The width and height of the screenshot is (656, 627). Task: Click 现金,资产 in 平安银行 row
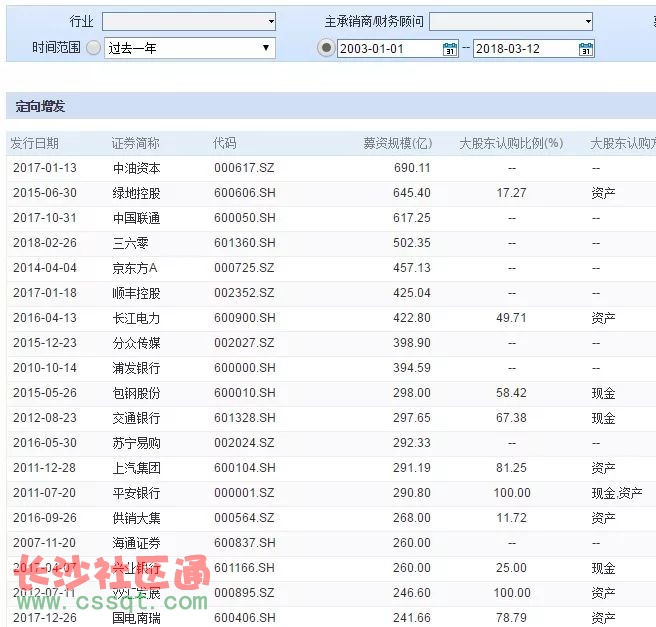pos(617,493)
